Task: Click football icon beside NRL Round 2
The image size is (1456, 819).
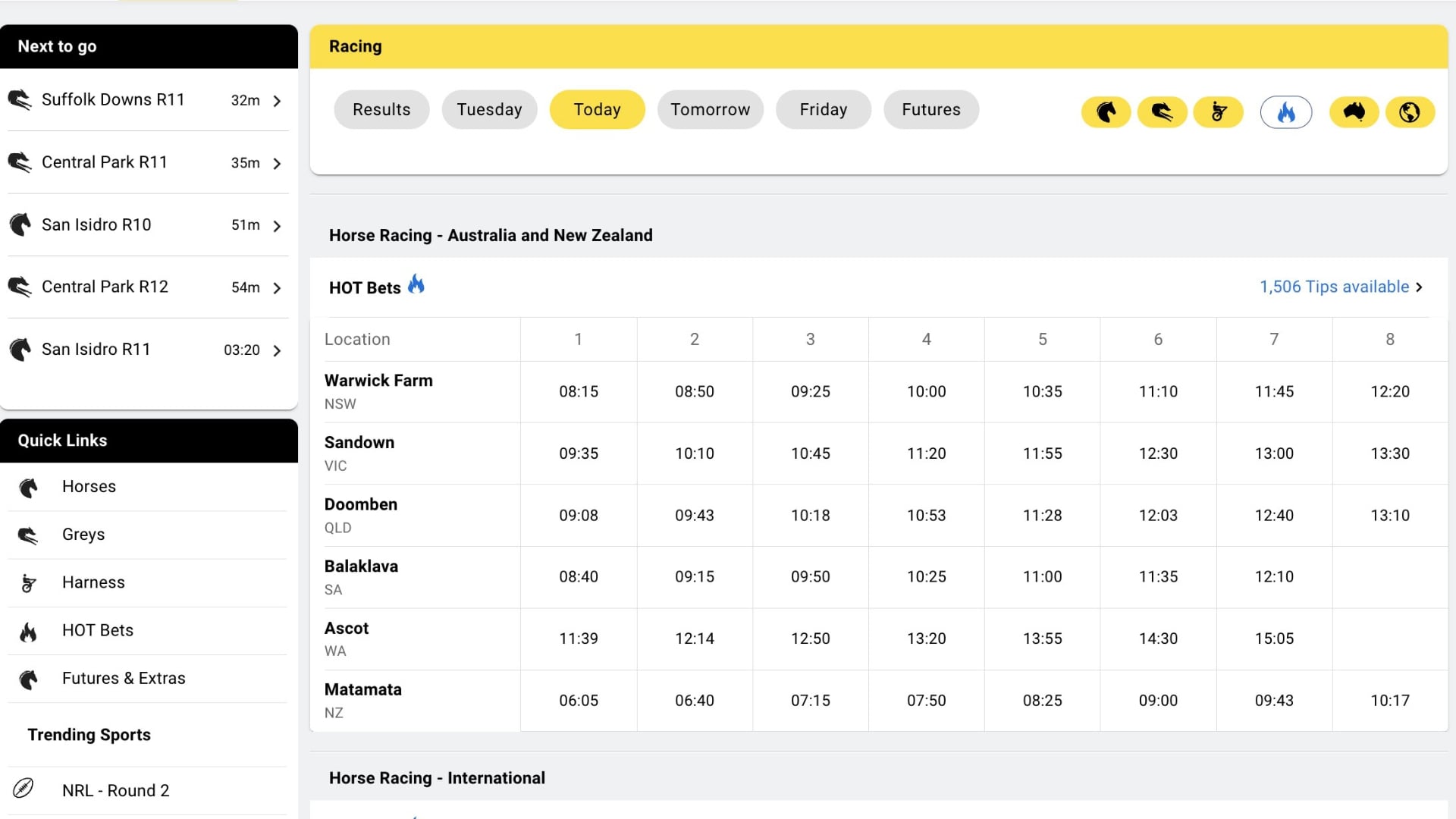Action: (24, 789)
